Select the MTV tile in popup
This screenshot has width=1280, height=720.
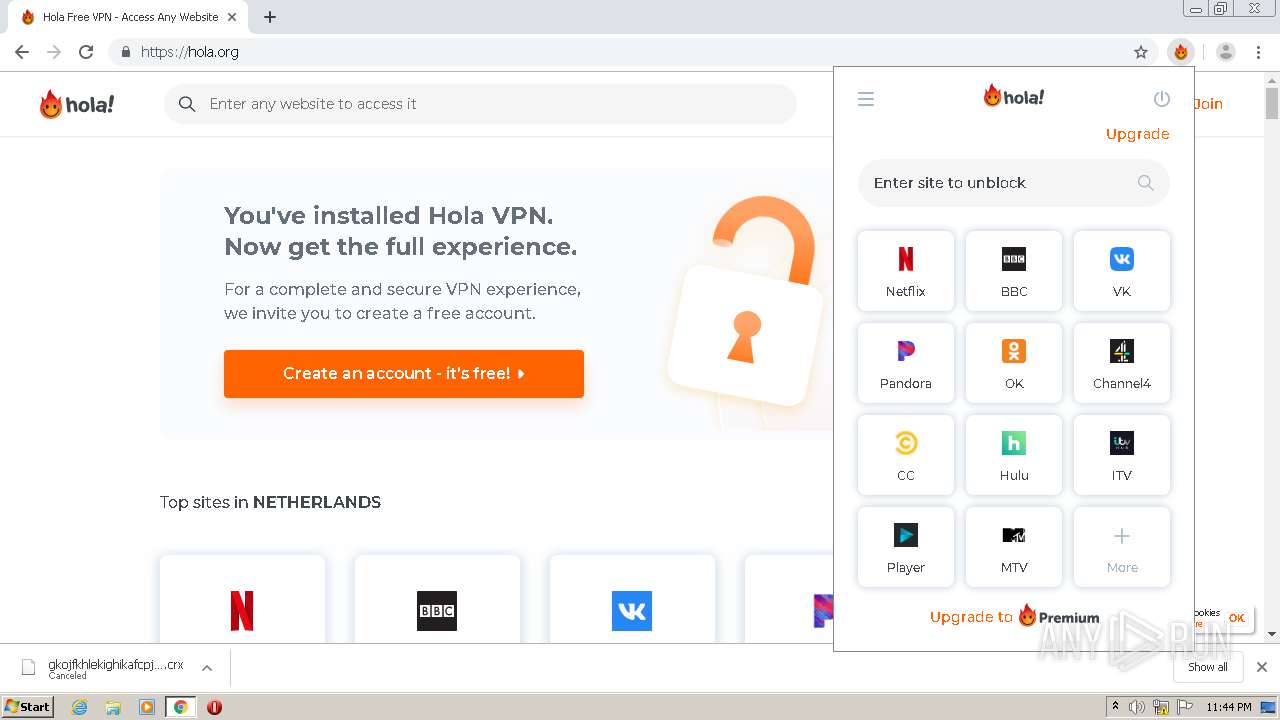1014,547
